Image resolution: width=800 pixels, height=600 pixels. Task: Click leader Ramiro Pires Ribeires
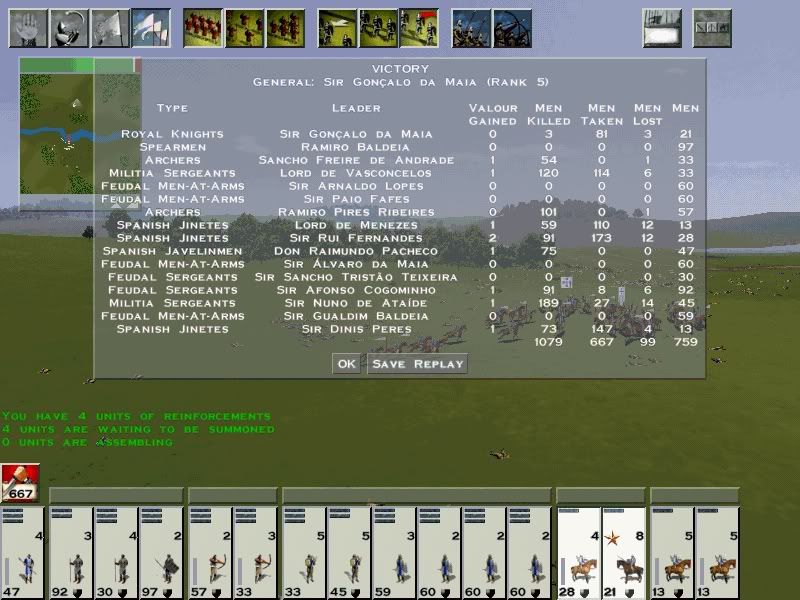356,212
